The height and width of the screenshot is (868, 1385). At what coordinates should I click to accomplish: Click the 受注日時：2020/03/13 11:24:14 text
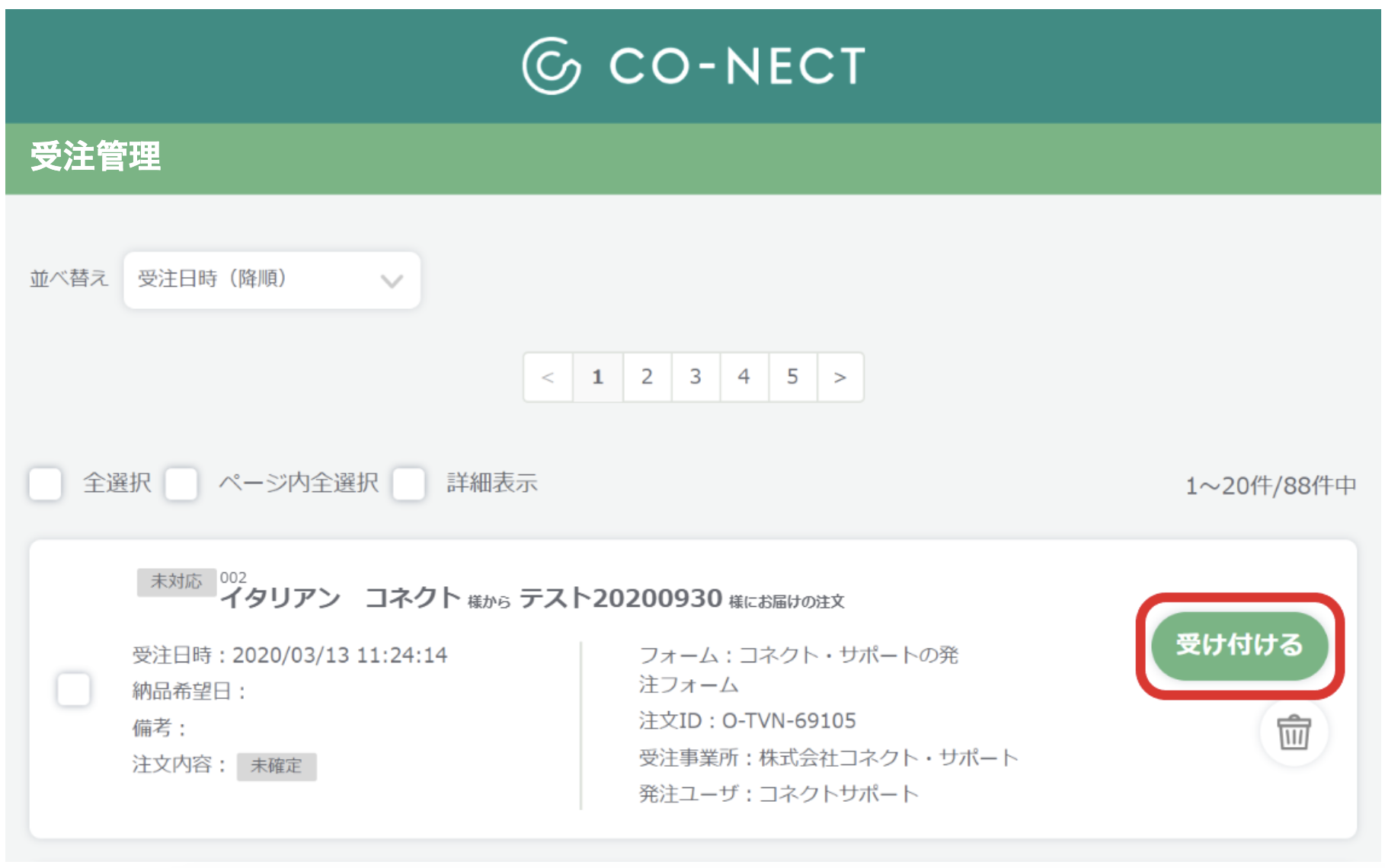pos(289,656)
